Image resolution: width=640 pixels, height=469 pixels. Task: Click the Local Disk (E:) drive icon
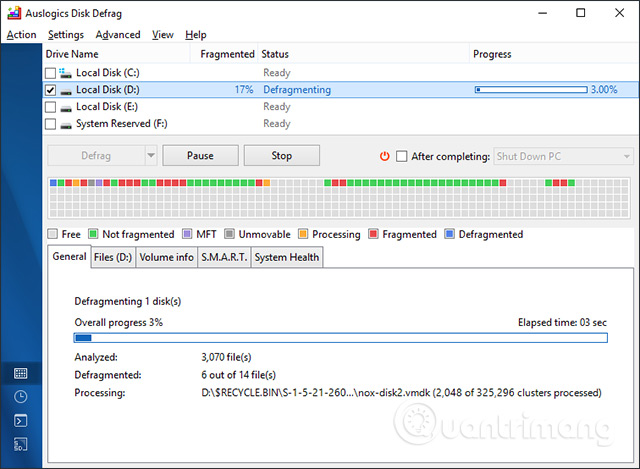(x=66, y=109)
